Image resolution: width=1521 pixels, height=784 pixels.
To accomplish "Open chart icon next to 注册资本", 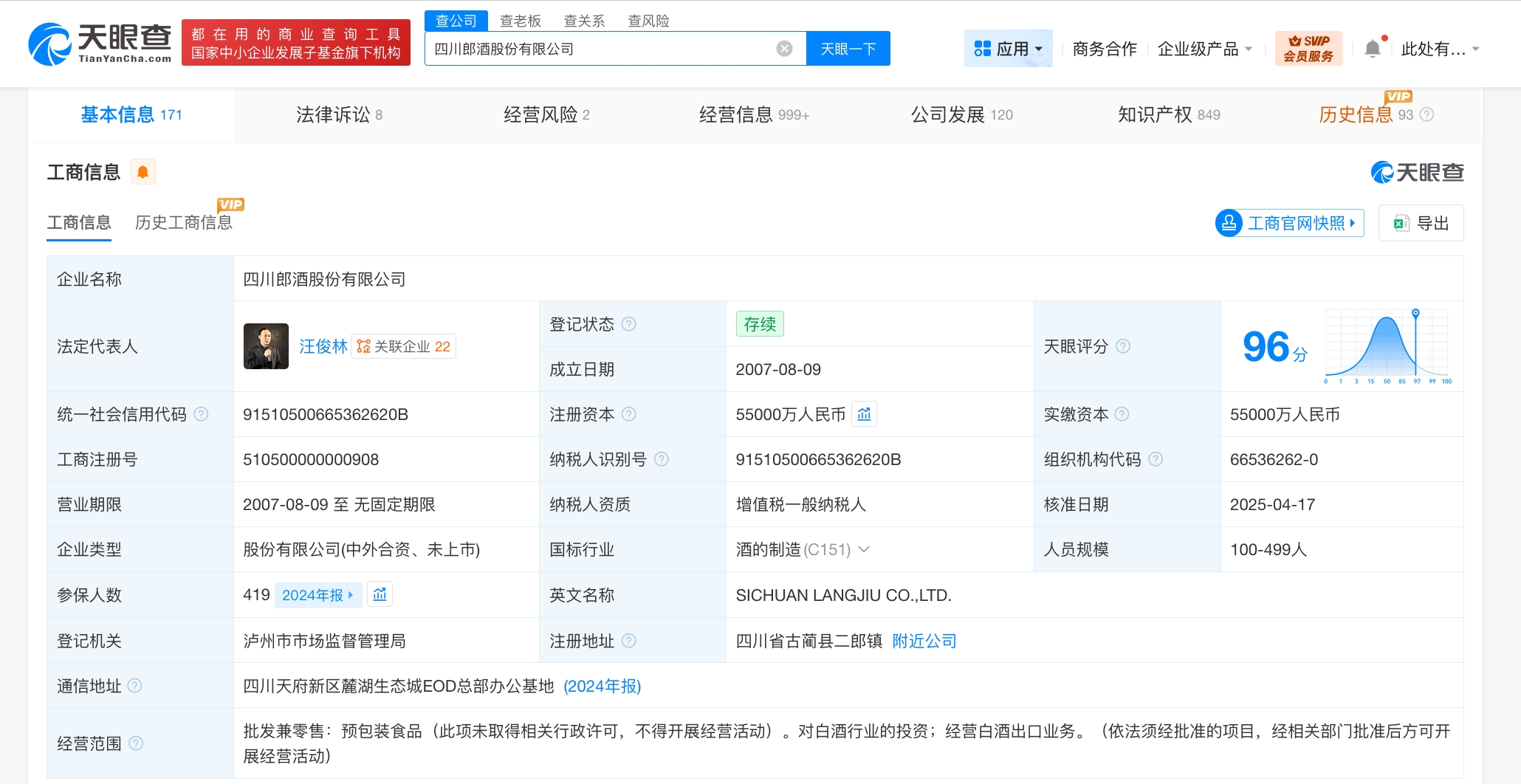I will tap(864, 414).
